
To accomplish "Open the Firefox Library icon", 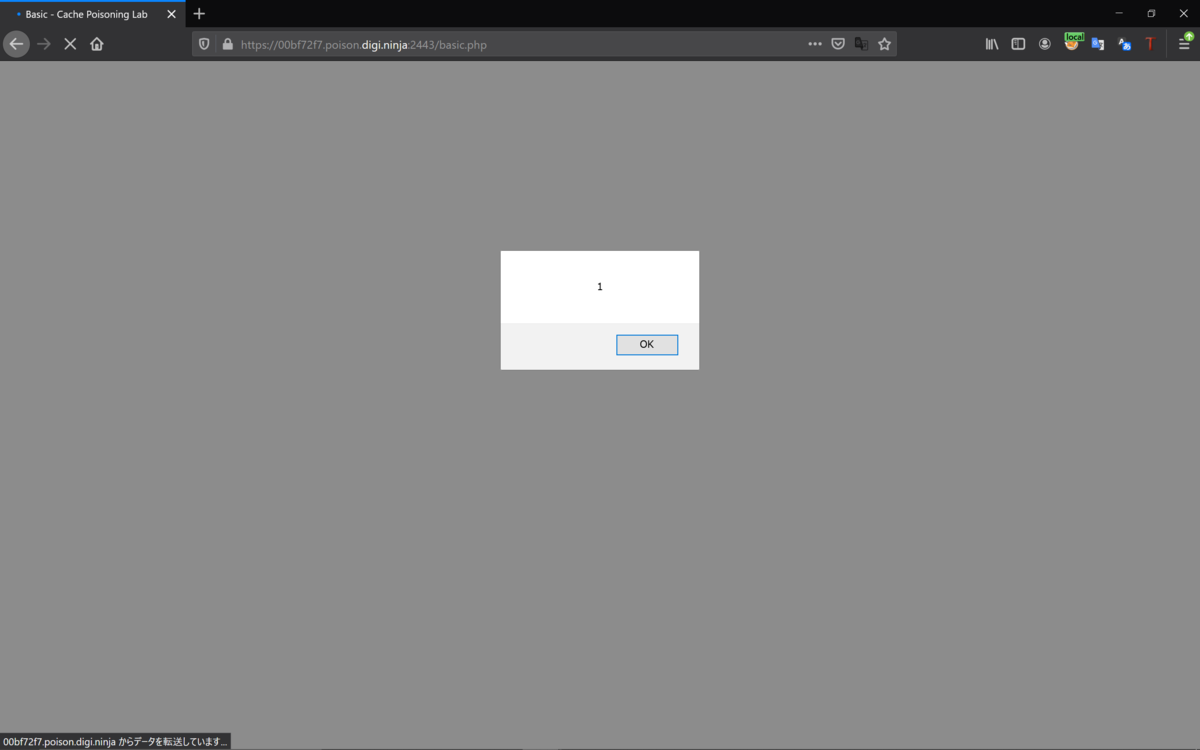I will point(991,43).
